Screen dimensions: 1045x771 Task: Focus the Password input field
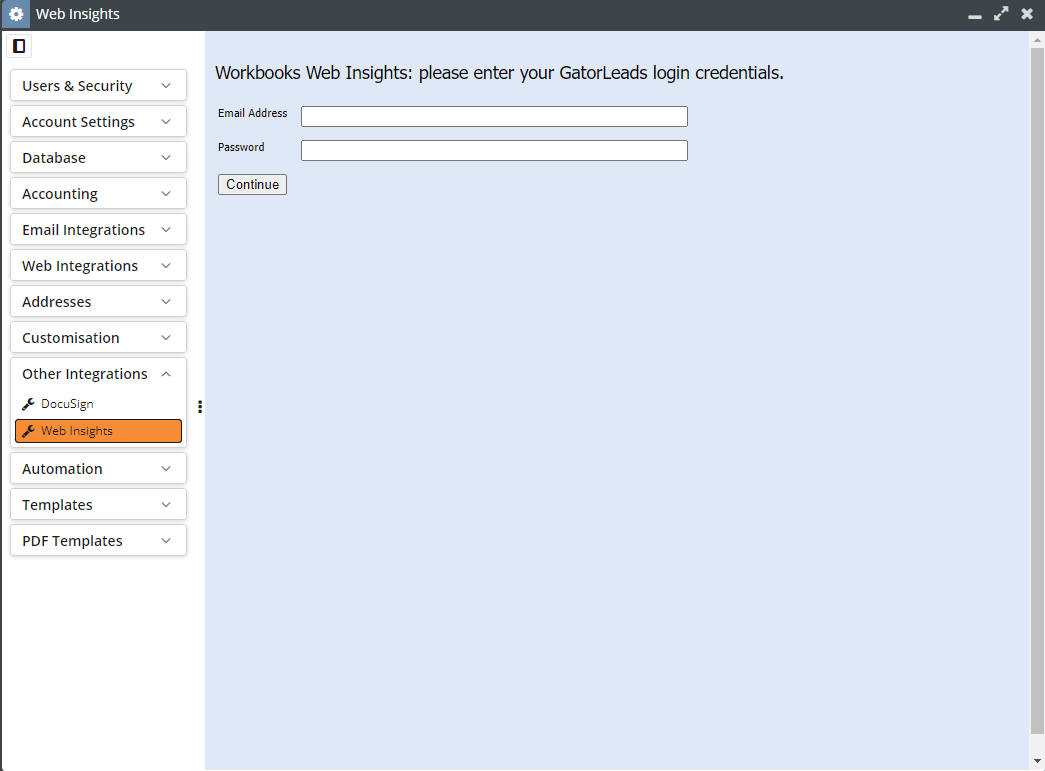click(494, 151)
